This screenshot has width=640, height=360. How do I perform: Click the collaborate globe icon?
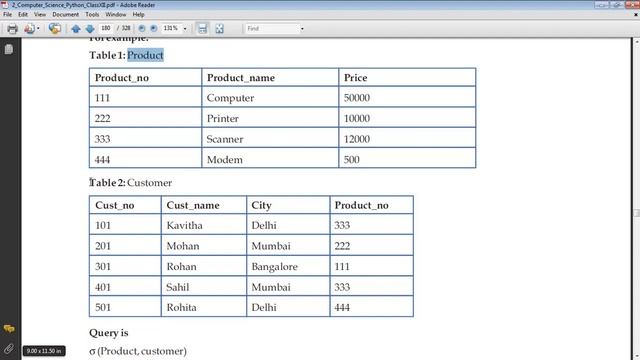(x=54, y=29)
